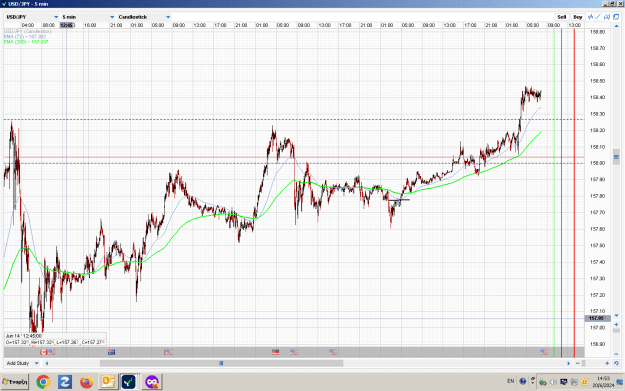
Task: Click the Sell button
Action: pos(562,17)
